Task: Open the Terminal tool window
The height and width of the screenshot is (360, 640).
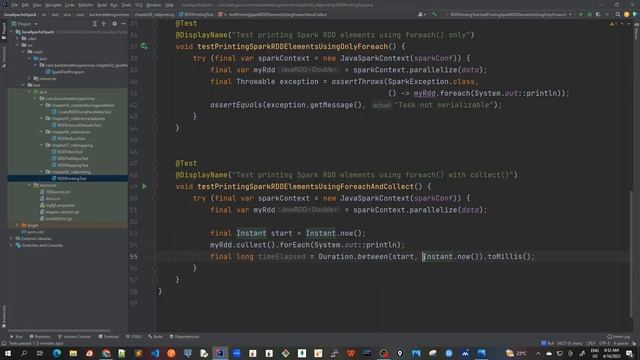Action: click(x=109, y=337)
